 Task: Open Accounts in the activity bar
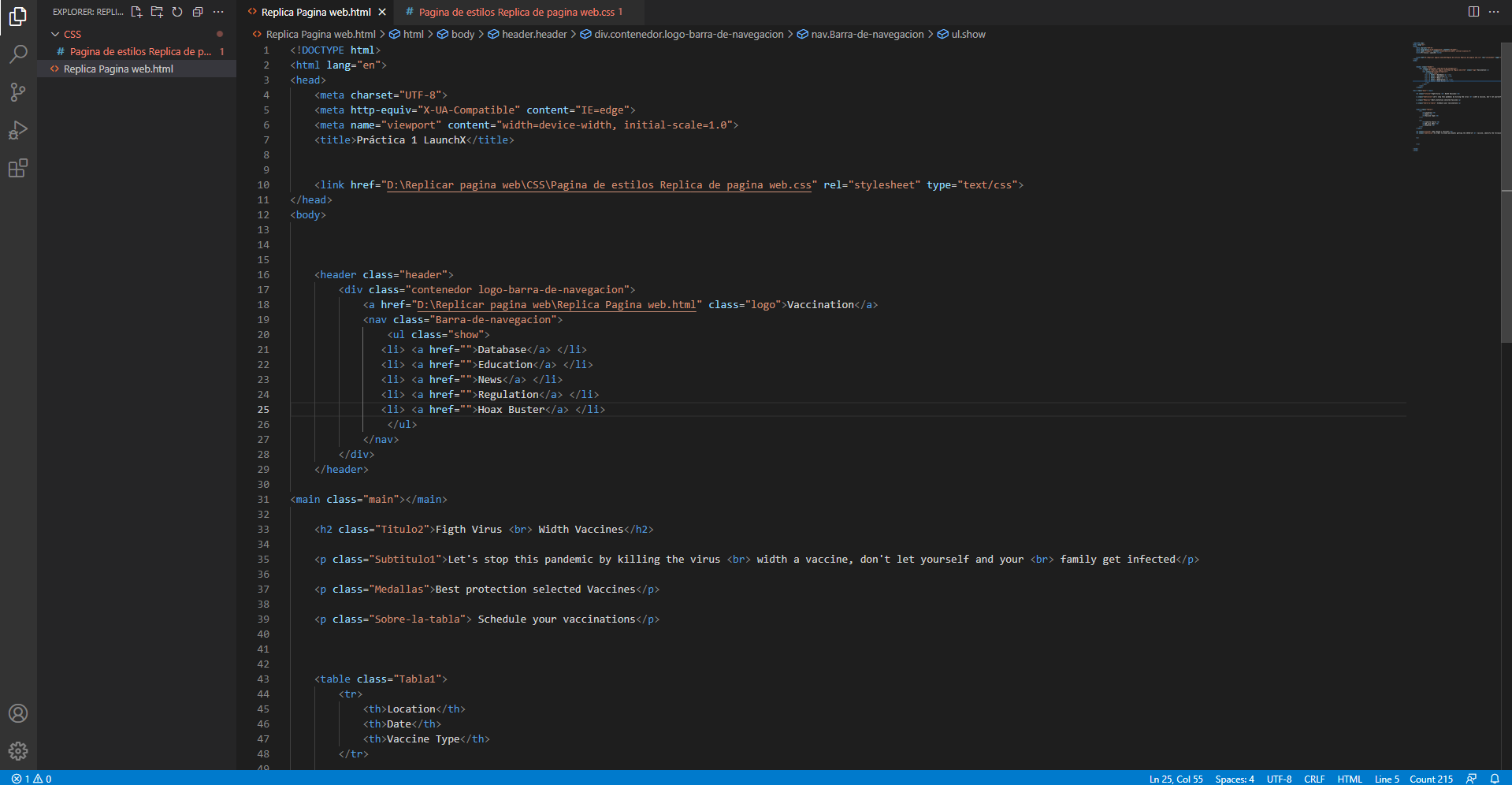(18, 713)
